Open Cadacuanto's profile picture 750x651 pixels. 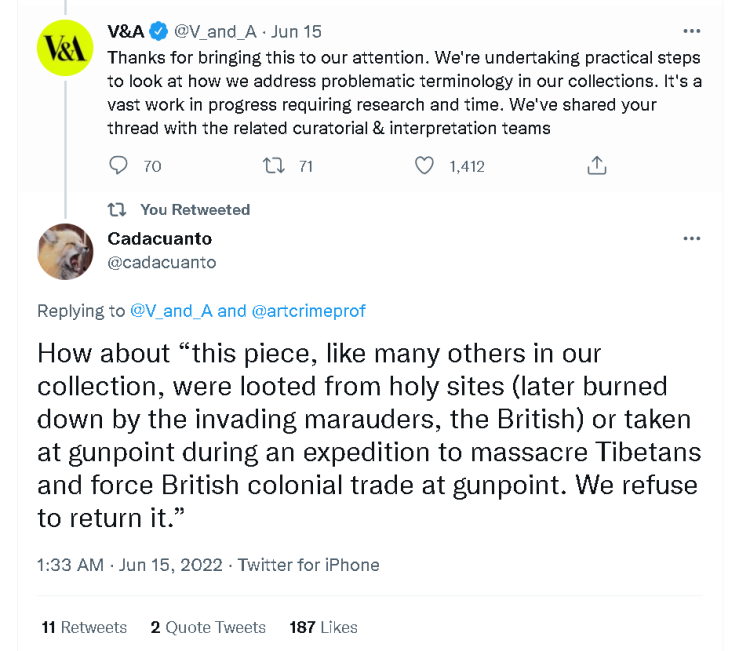click(x=64, y=251)
